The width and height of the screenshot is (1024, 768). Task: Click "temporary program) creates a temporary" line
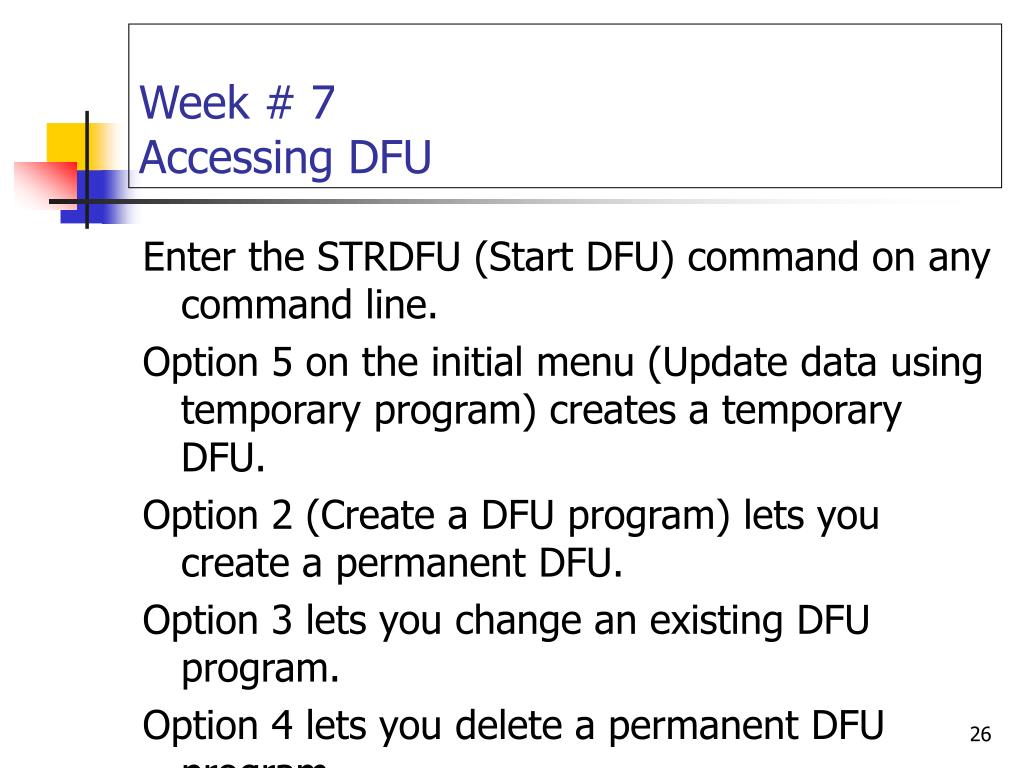[541, 412]
